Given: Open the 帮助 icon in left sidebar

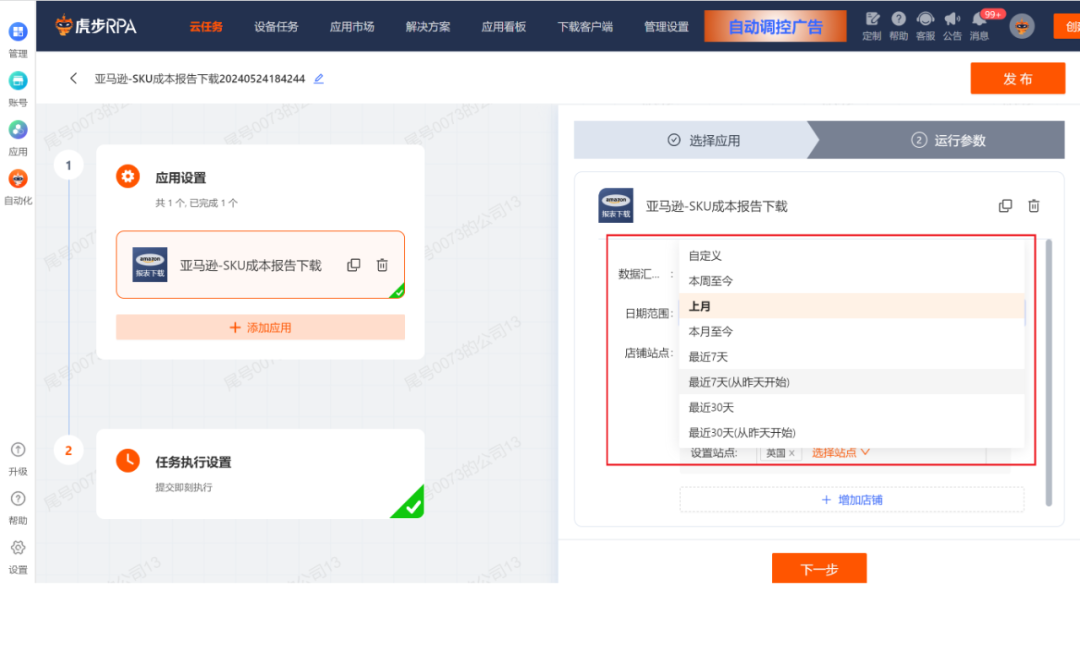Looking at the screenshot, I should point(18,499).
